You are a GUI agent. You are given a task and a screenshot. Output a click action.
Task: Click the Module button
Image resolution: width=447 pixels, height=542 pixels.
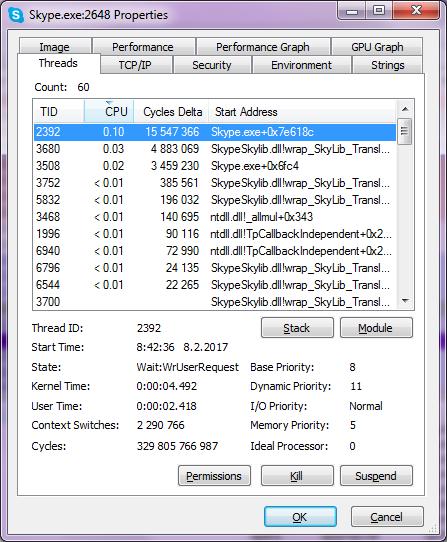pos(376,328)
